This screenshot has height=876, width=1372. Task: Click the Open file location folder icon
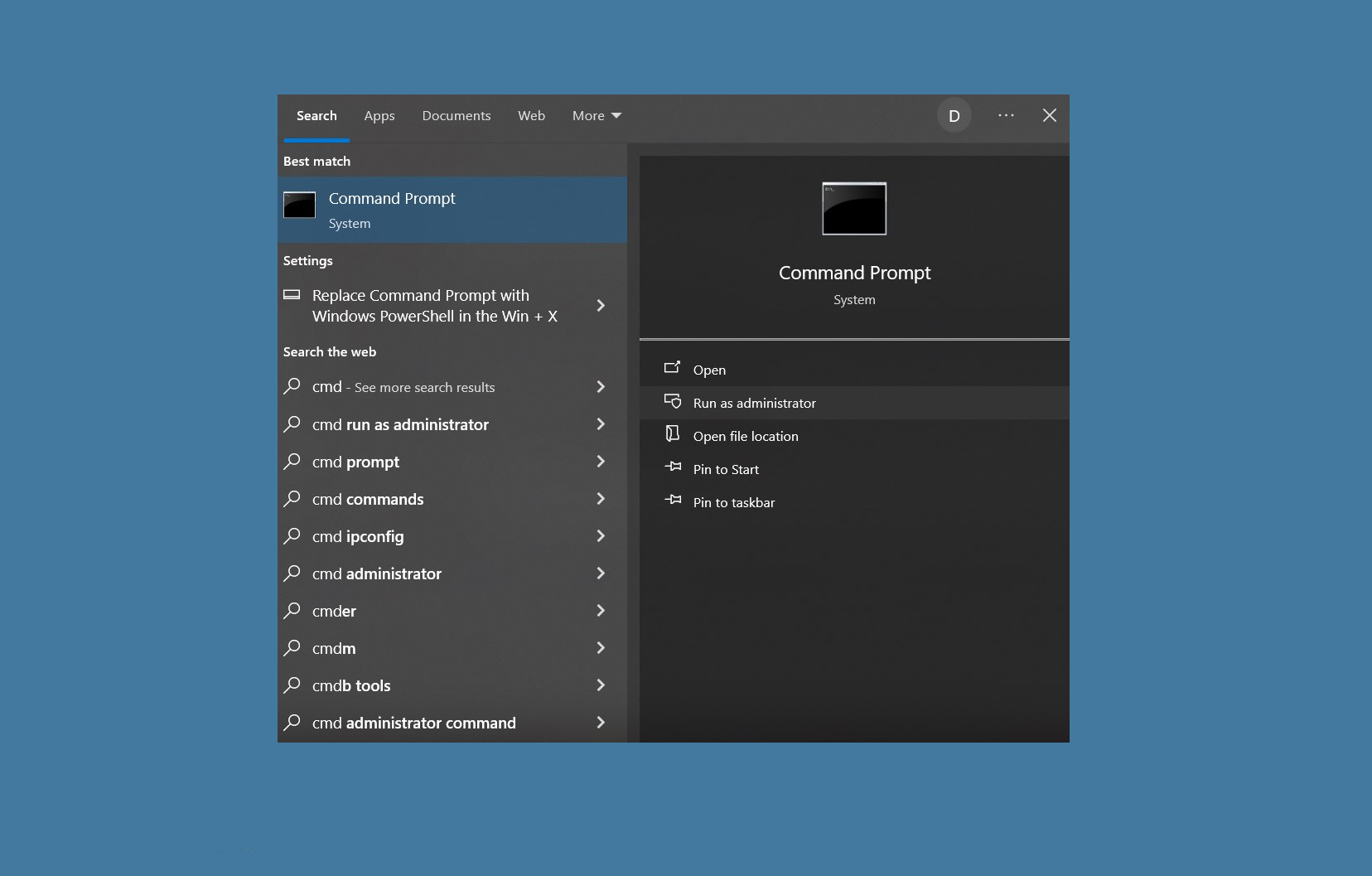click(x=672, y=433)
